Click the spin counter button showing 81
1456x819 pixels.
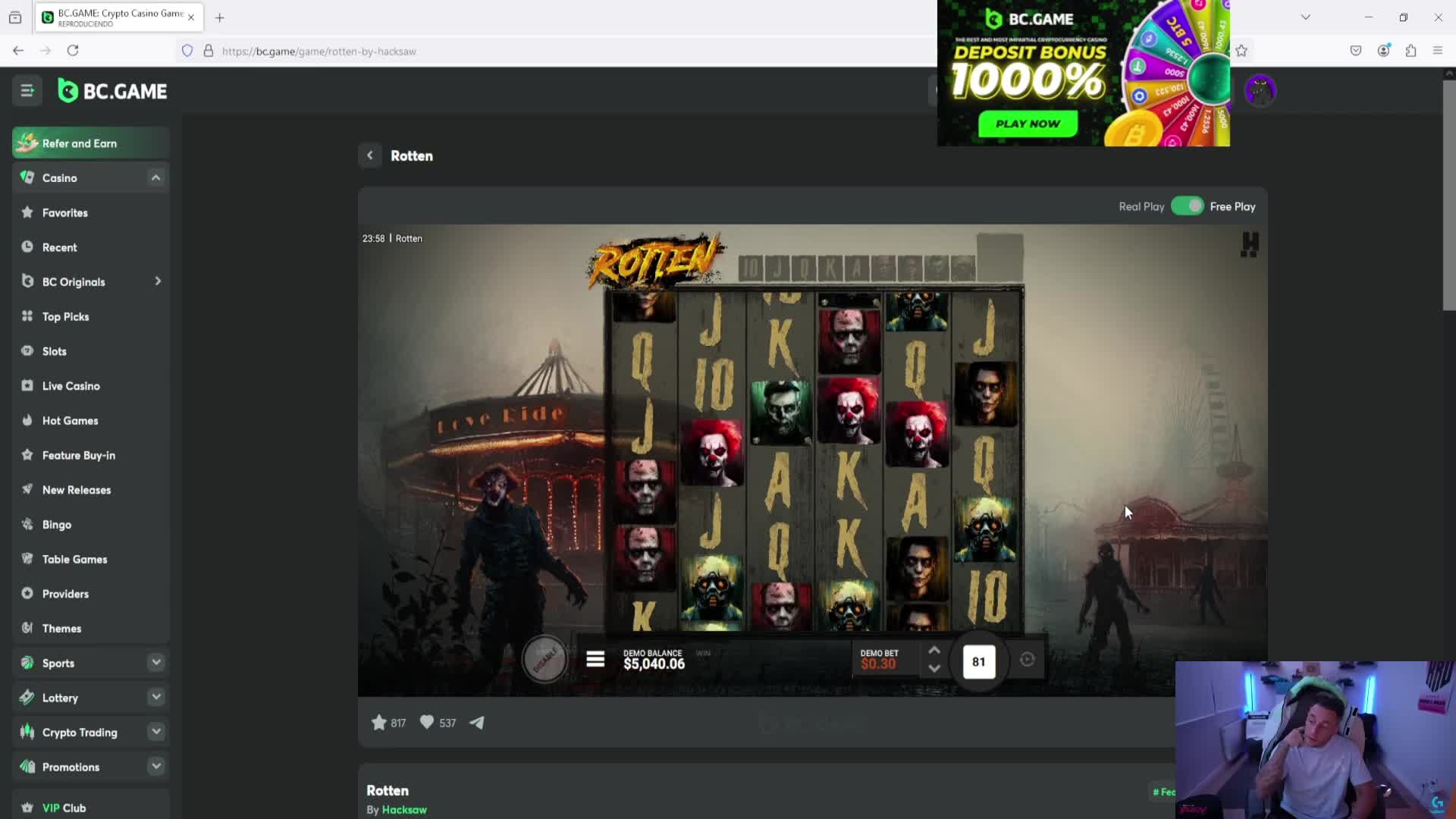coord(978,662)
